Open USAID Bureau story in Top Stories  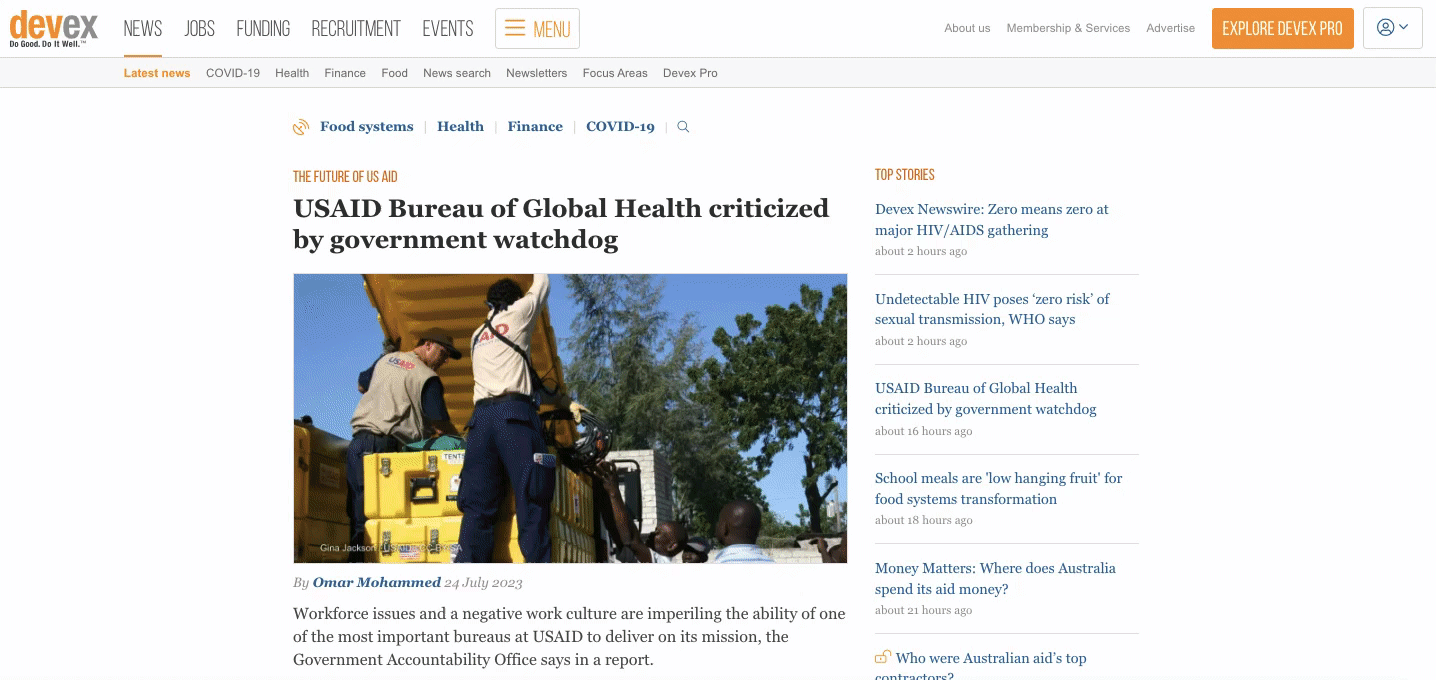coord(986,398)
